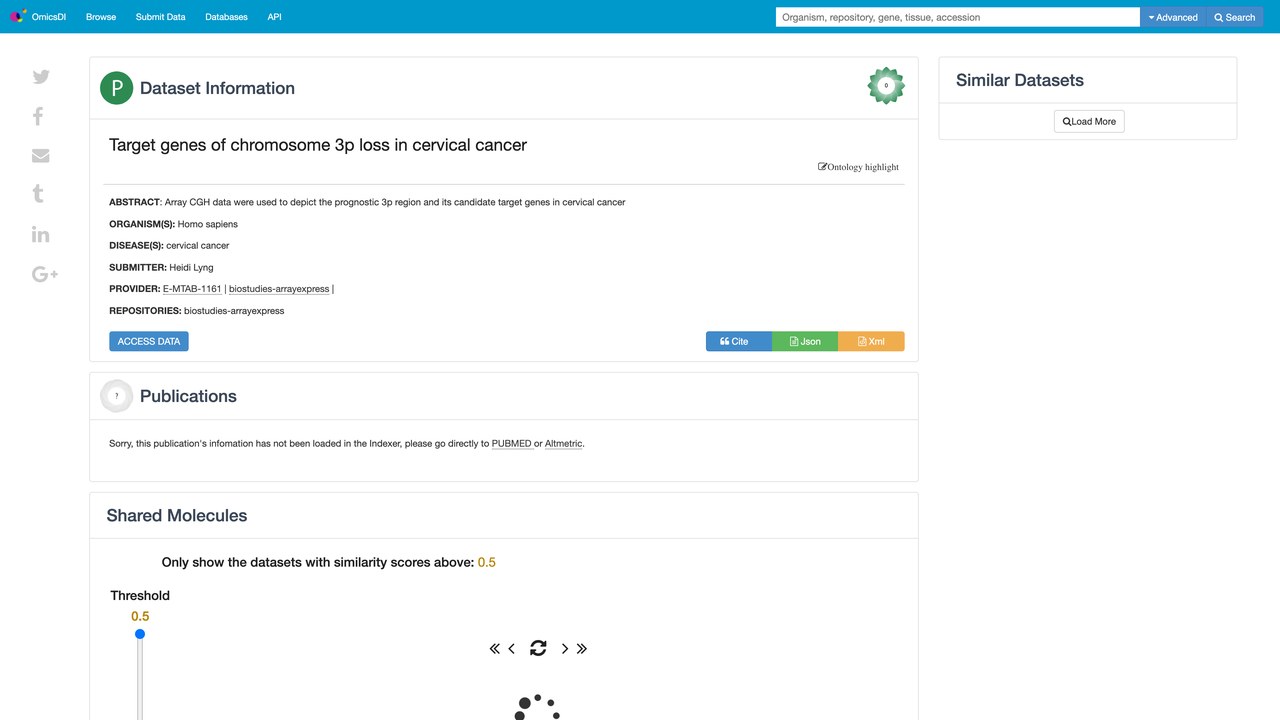The width and height of the screenshot is (1280, 720).
Task: Click the Homo sapiens organism text
Action: pyautogui.click(x=208, y=224)
